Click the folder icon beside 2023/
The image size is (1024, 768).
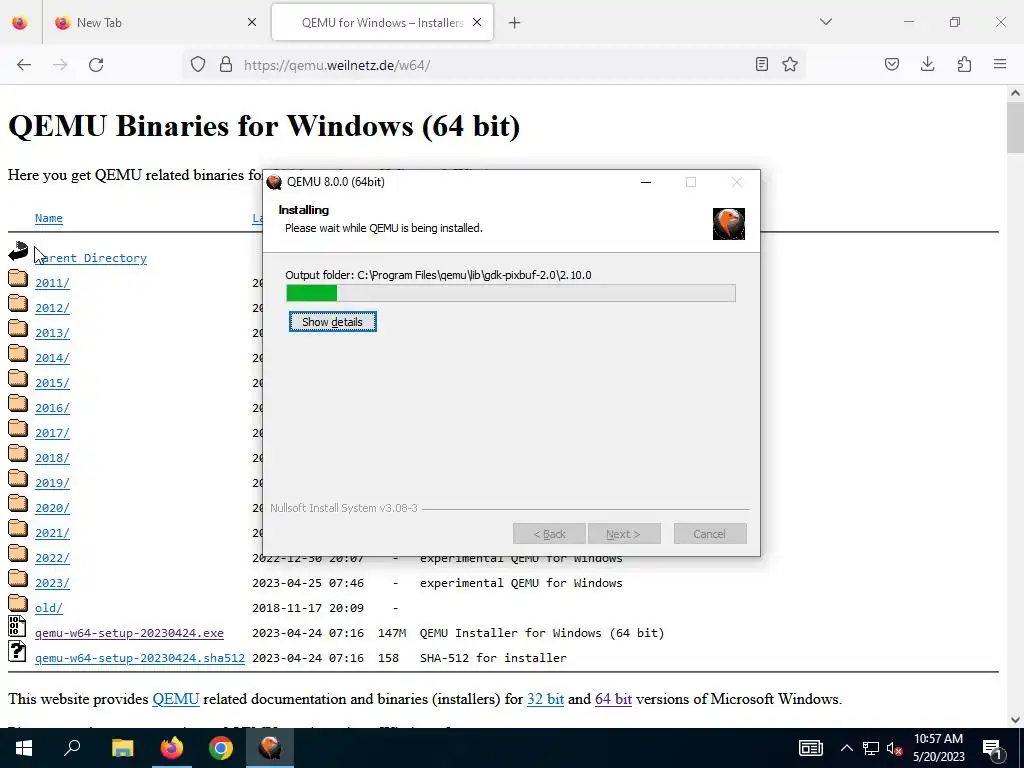click(x=18, y=579)
